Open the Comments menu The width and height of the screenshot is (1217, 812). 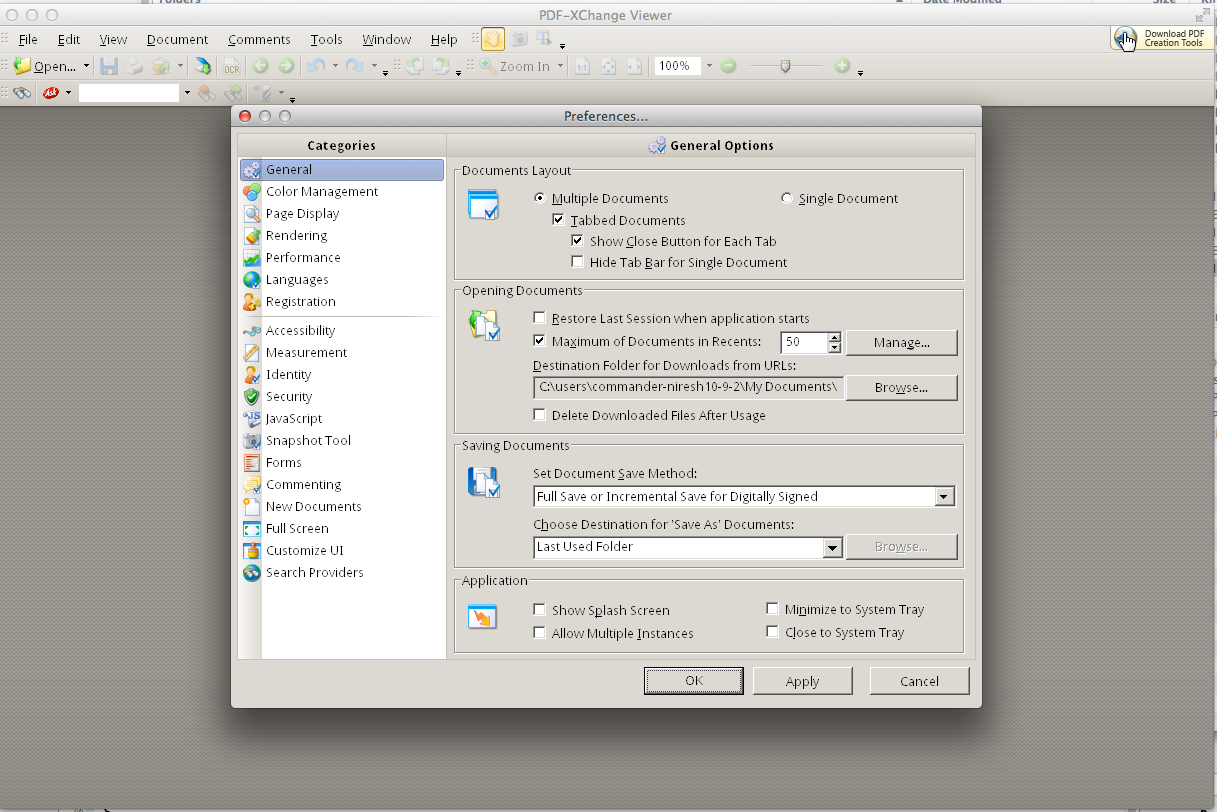[259, 40]
